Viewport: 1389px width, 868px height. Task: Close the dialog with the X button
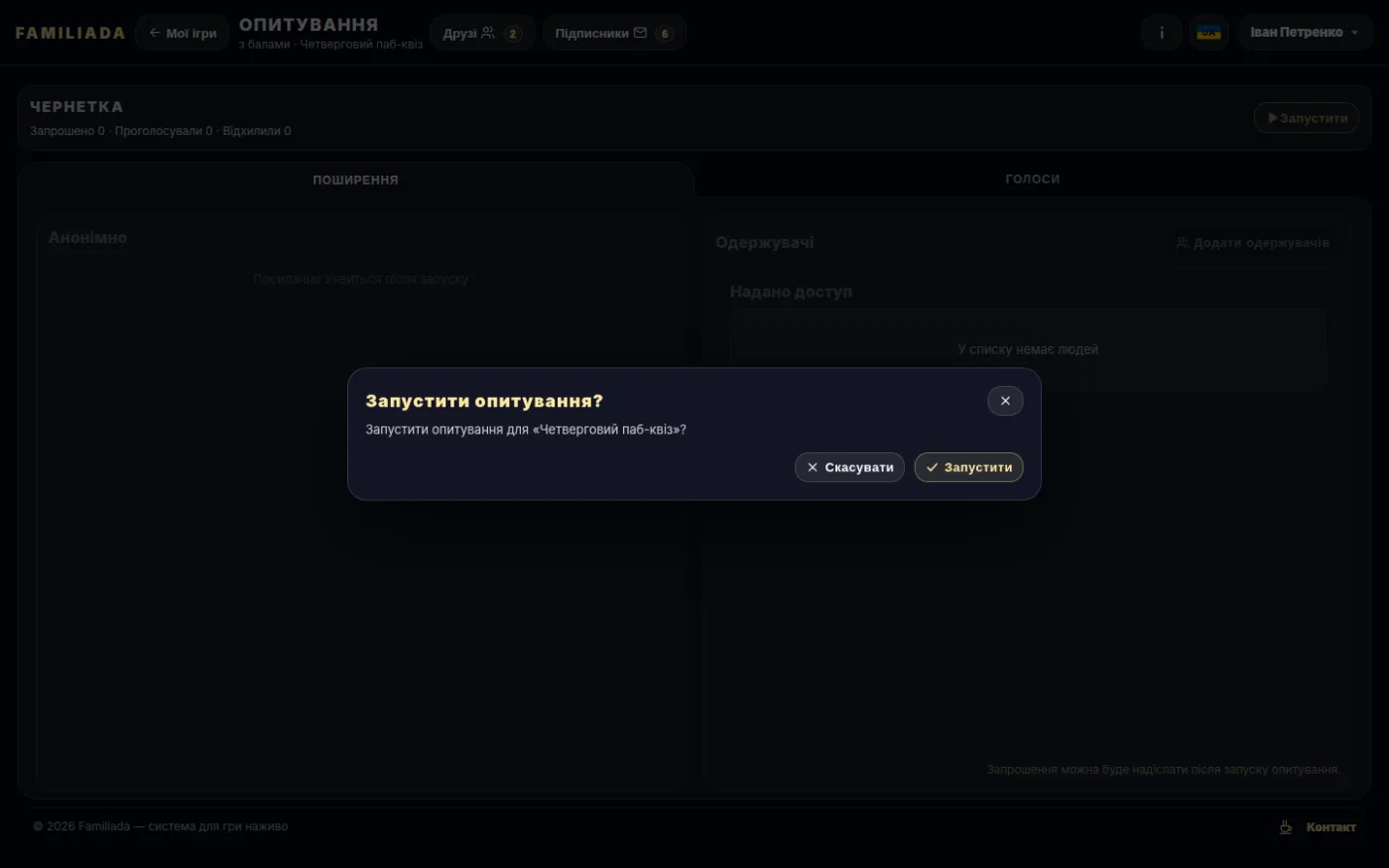(1005, 401)
